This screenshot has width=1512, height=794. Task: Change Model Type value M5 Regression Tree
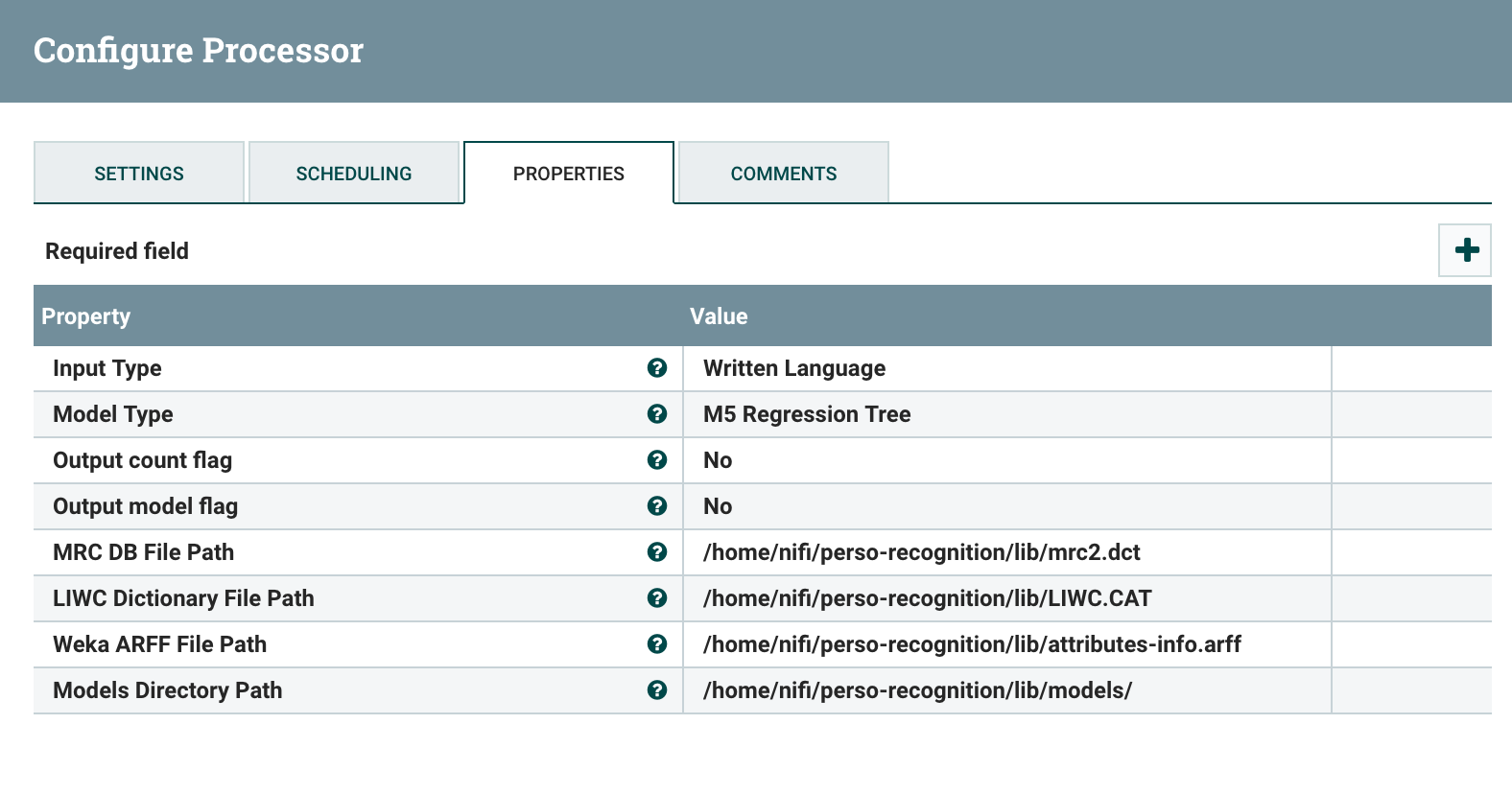coord(807,414)
